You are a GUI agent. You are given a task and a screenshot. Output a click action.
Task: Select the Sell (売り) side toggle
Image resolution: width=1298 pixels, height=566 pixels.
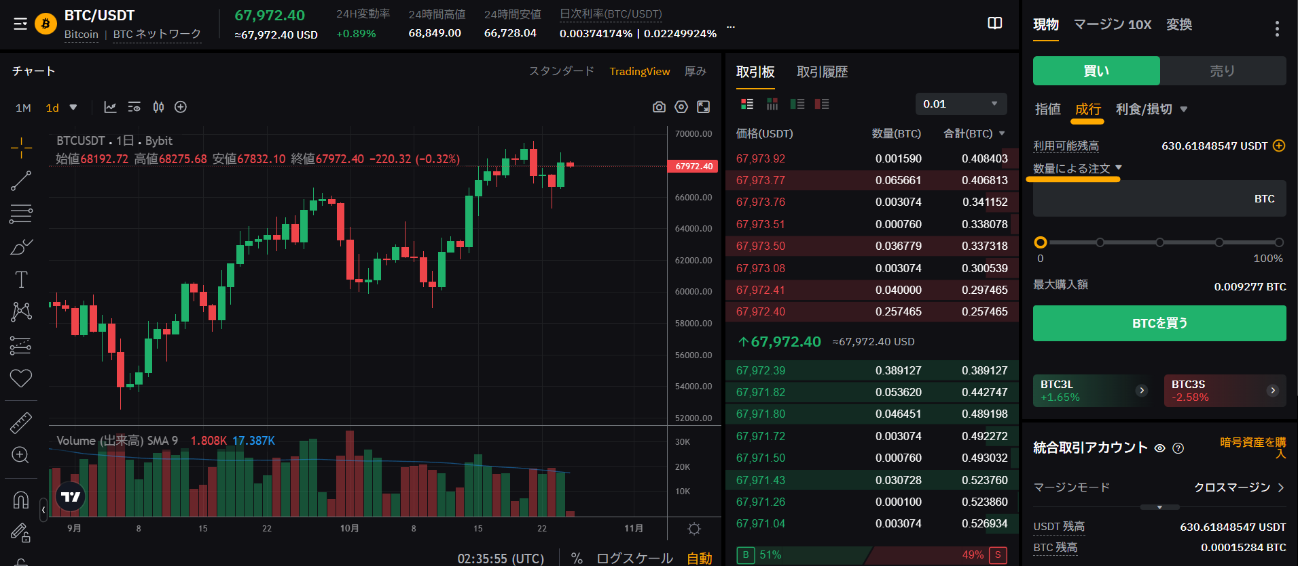pos(1223,71)
